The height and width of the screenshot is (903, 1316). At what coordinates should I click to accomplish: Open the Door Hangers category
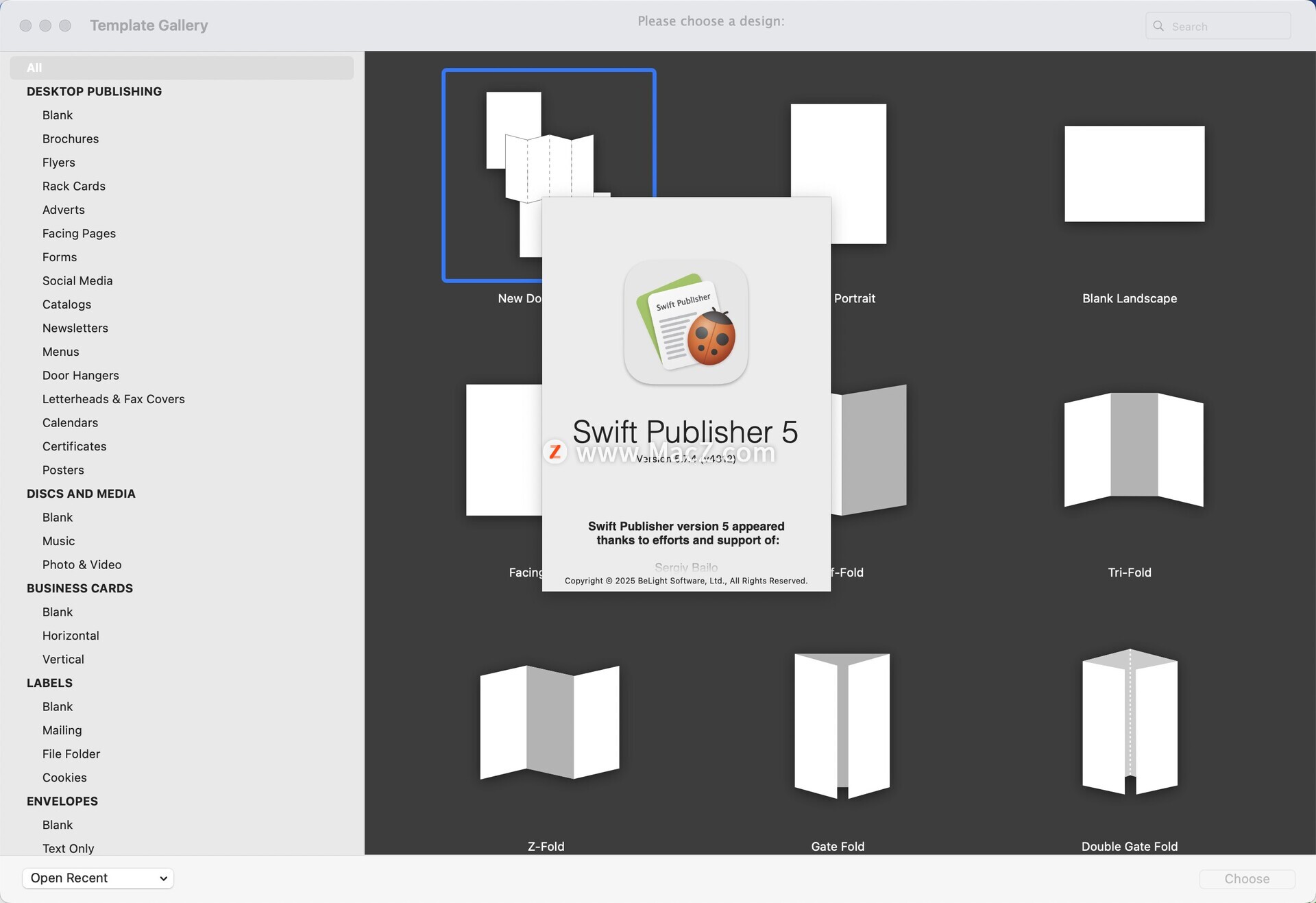tap(81, 375)
